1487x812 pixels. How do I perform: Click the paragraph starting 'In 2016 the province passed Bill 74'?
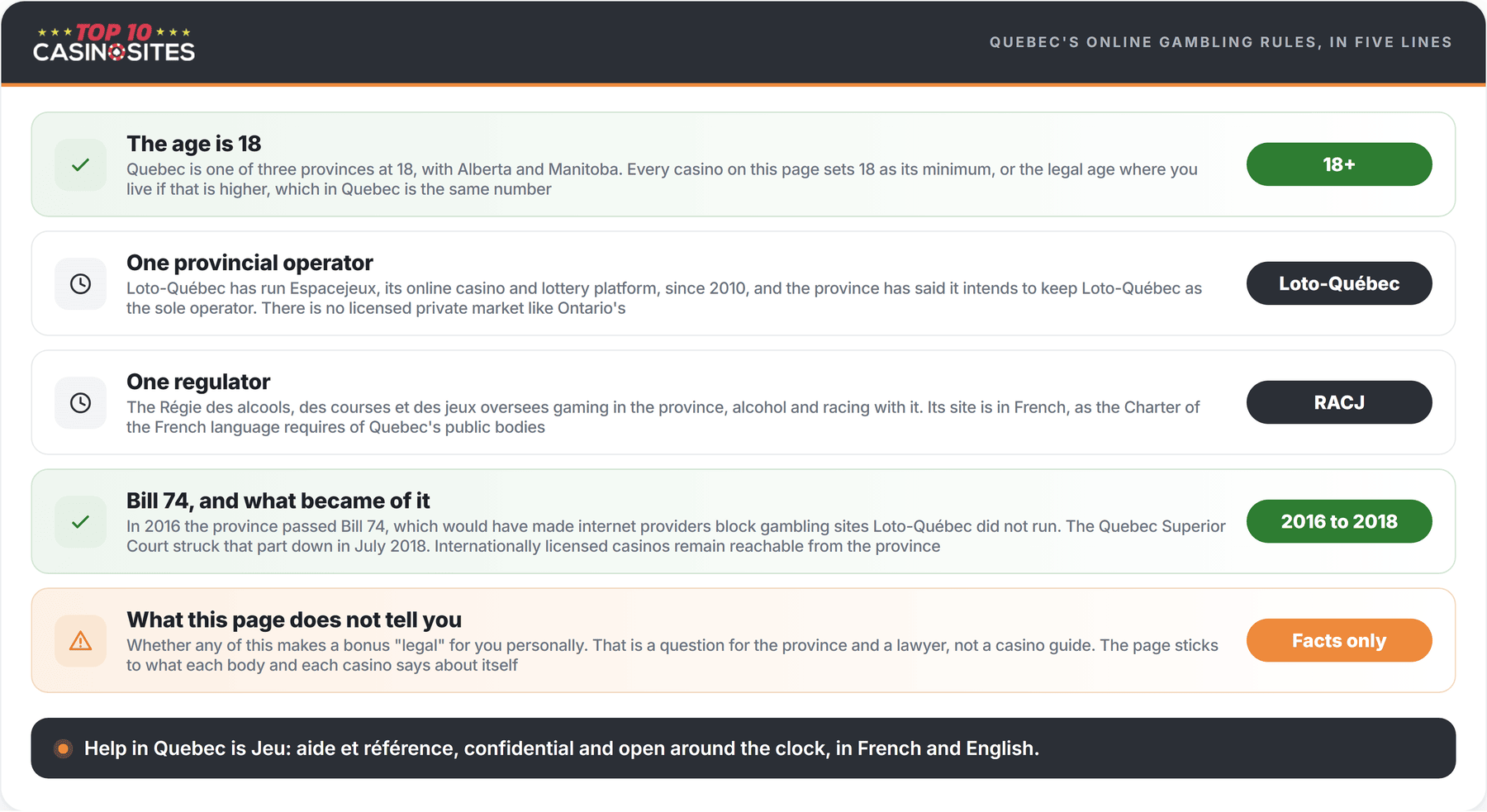[676, 536]
